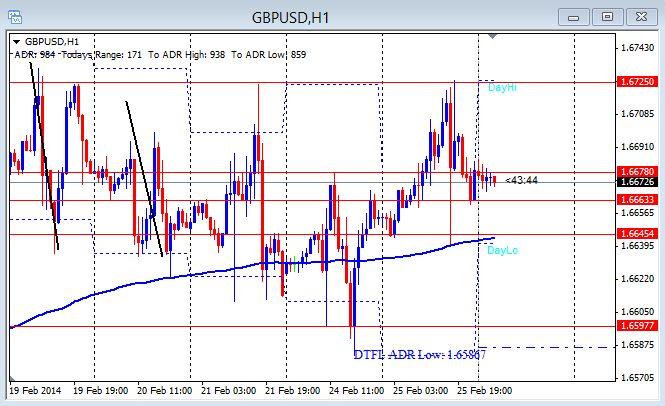The height and width of the screenshot is (406, 665).
Task: Click the 25 Feb 19:00 time label
Action: click(x=484, y=390)
